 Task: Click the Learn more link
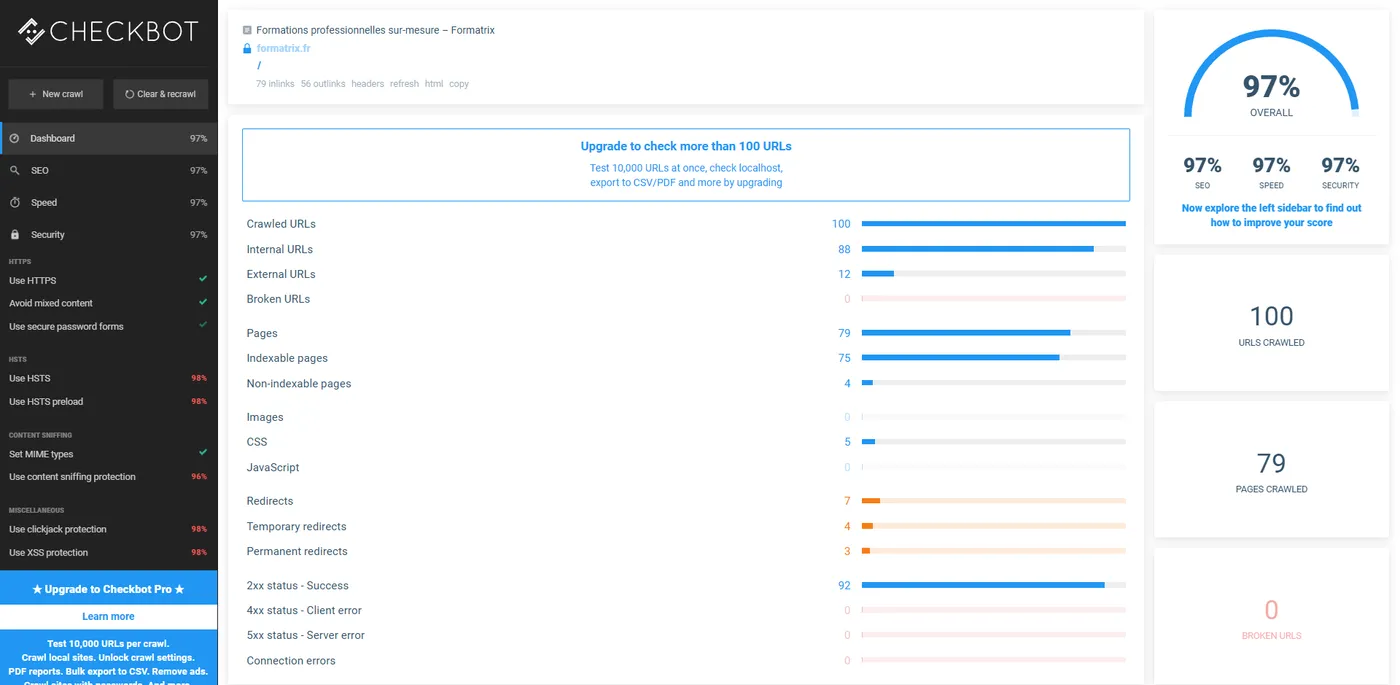(x=108, y=617)
